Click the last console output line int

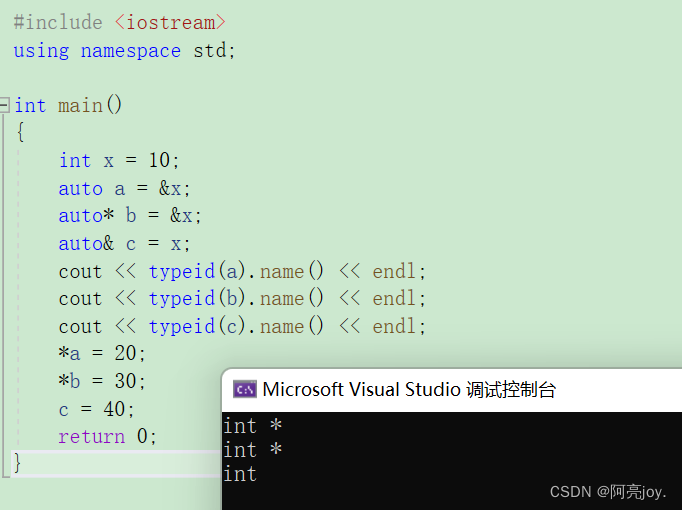pyautogui.click(x=240, y=473)
